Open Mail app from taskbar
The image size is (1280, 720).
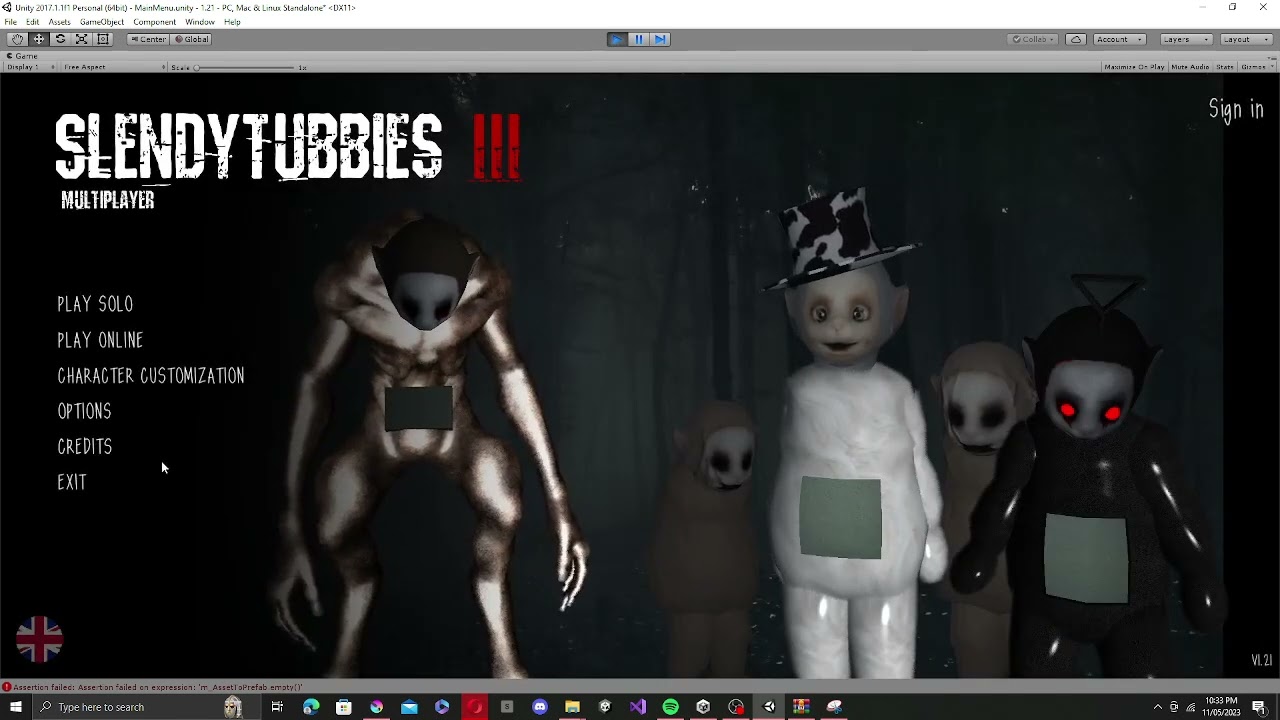coord(409,707)
